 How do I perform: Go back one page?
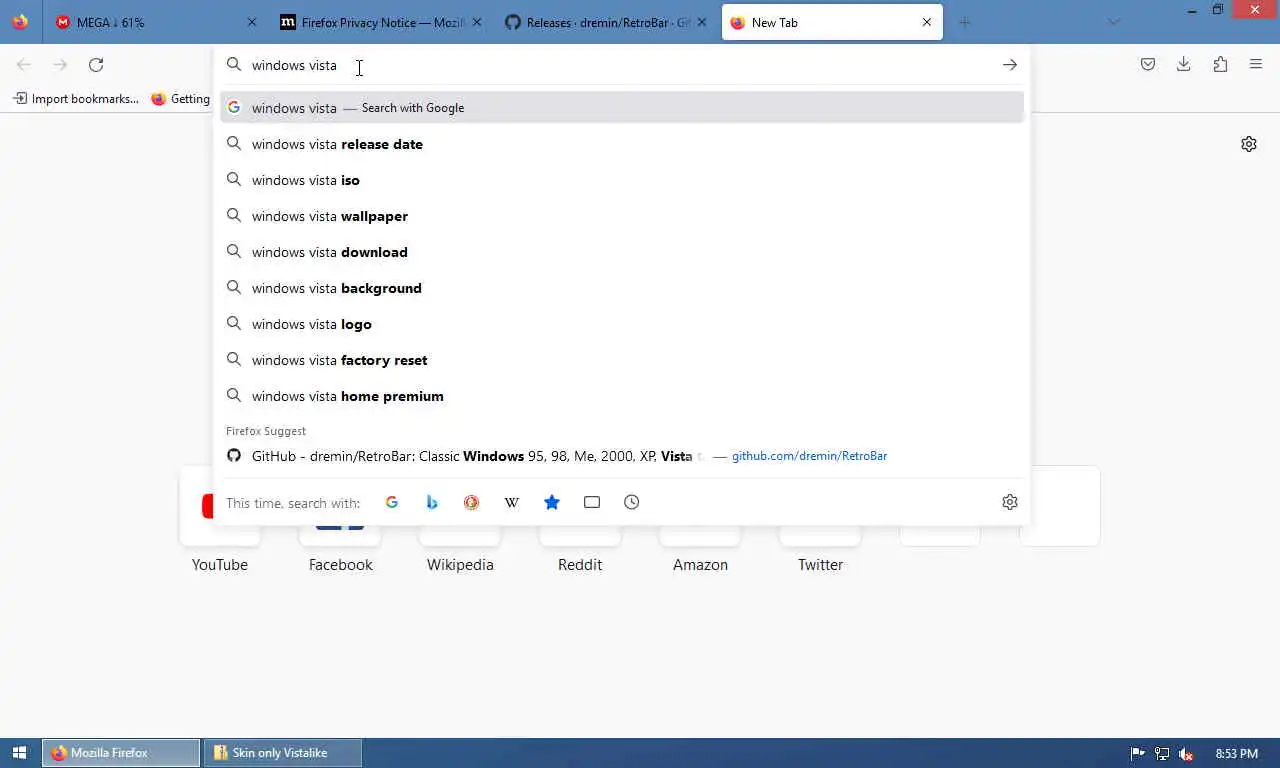(24, 65)
